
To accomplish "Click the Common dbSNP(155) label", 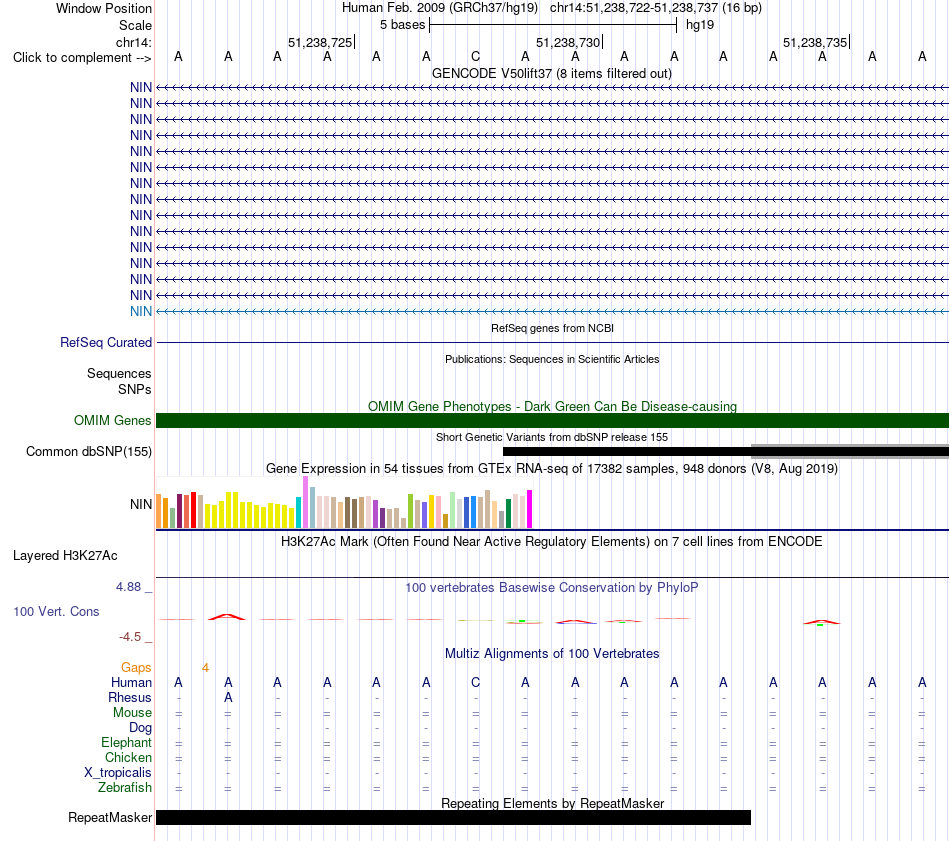I will (88, 451).
